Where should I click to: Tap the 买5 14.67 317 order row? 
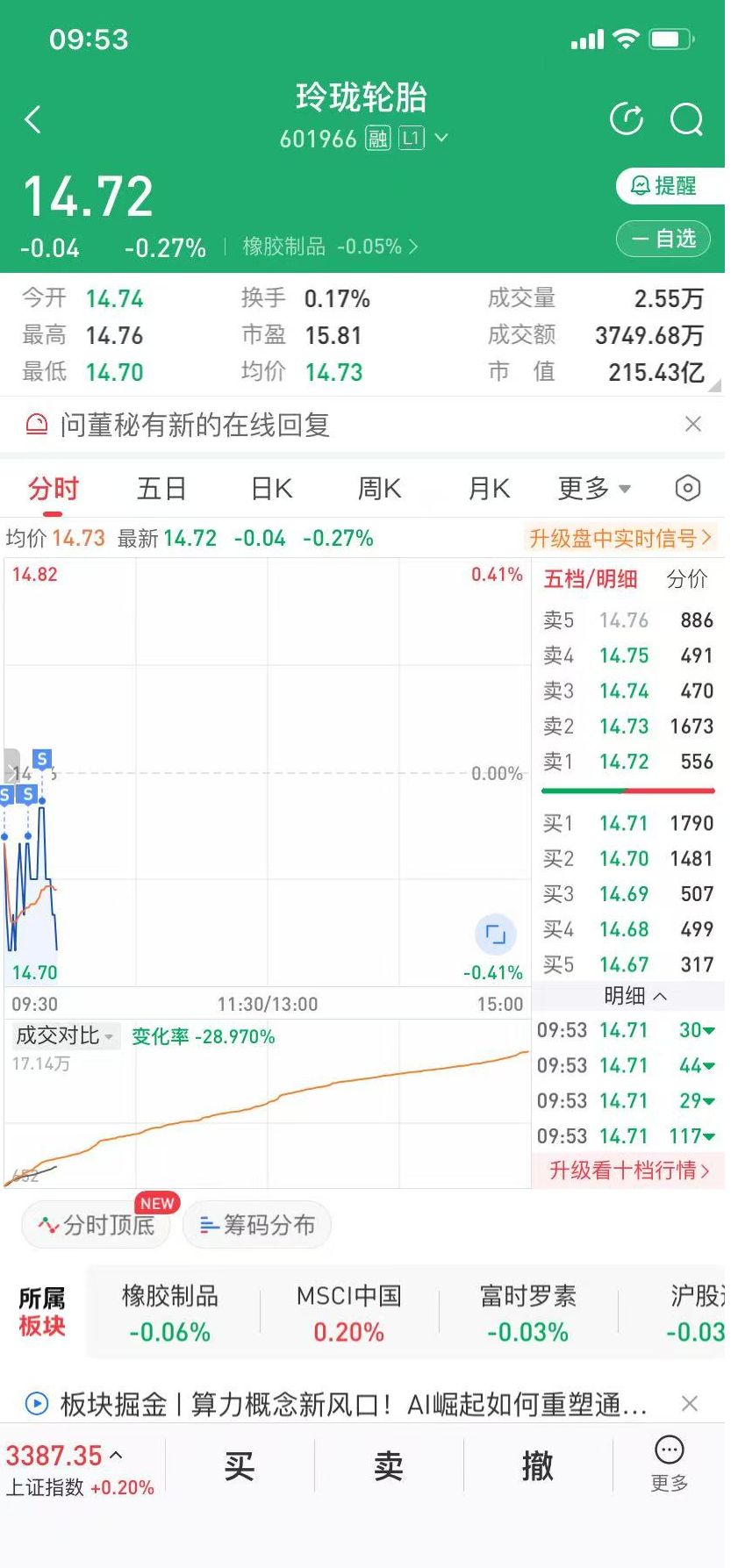[x=628, y=964]
